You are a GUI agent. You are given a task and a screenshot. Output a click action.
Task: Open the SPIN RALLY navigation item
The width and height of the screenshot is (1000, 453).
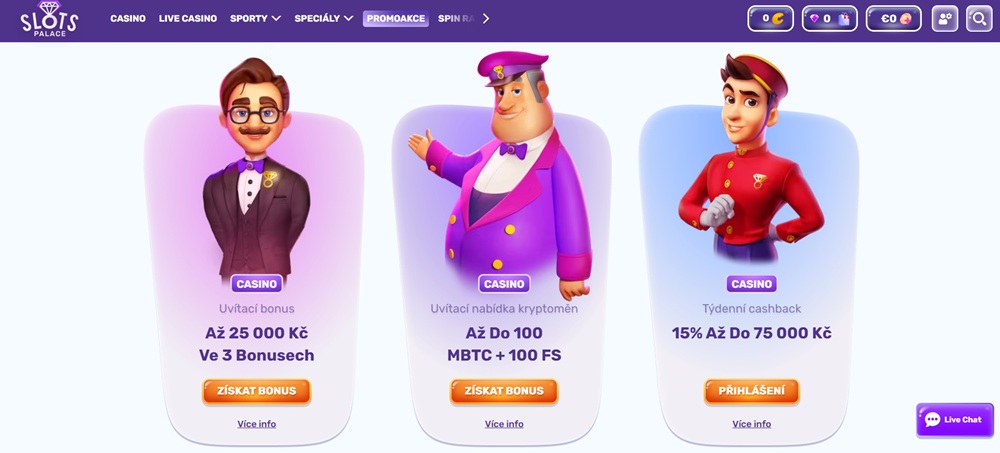[x=455, y=19]
